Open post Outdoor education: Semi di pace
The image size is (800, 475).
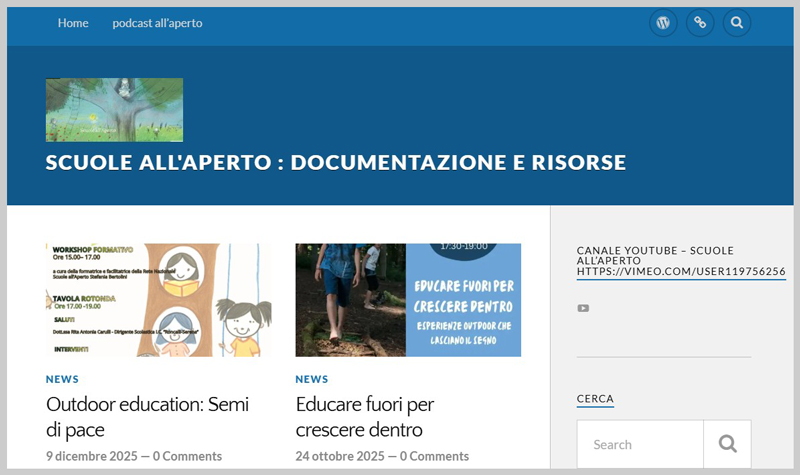[147, 417]
